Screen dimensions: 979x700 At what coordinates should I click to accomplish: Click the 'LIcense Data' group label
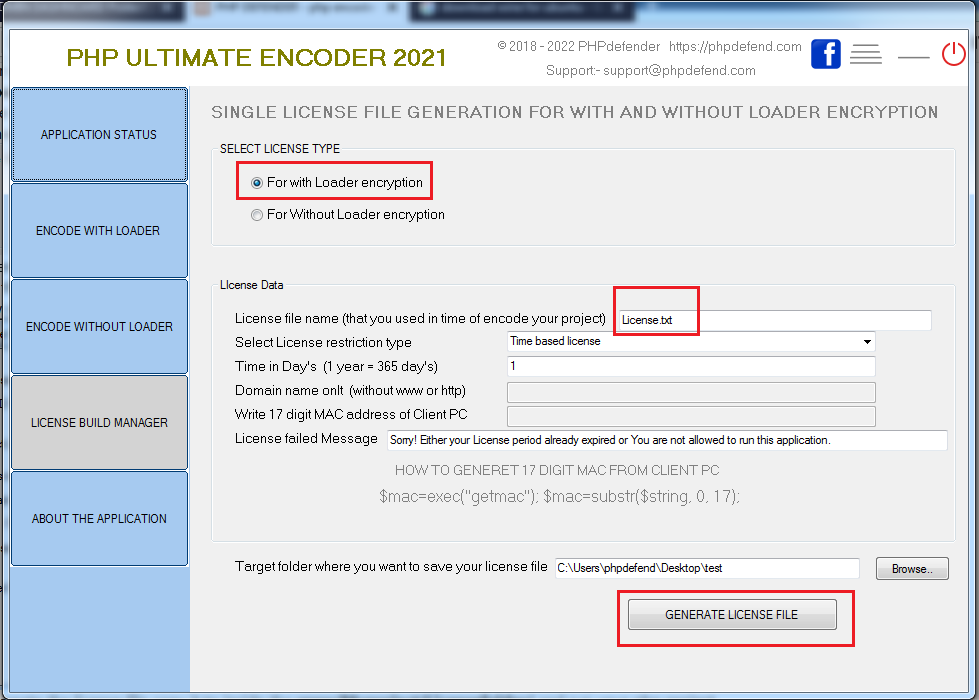coord(252,285)
